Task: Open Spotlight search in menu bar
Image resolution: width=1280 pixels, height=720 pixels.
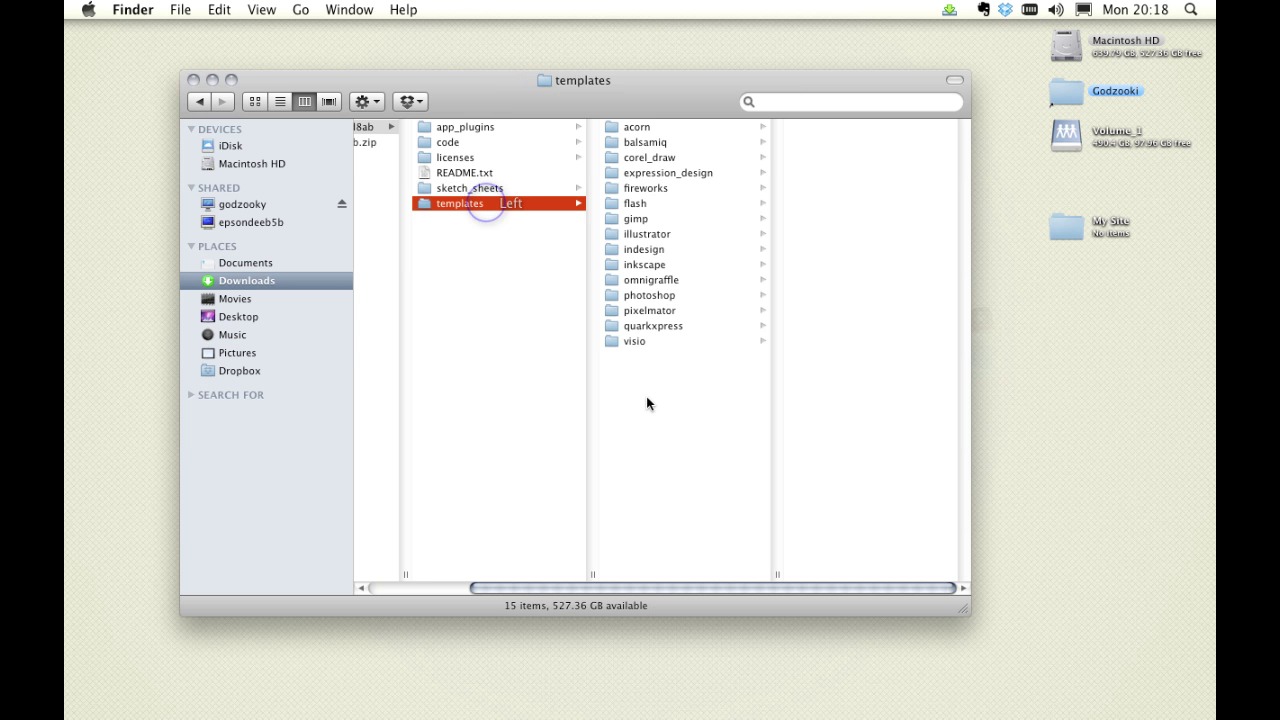Action: click(1191, 10)
